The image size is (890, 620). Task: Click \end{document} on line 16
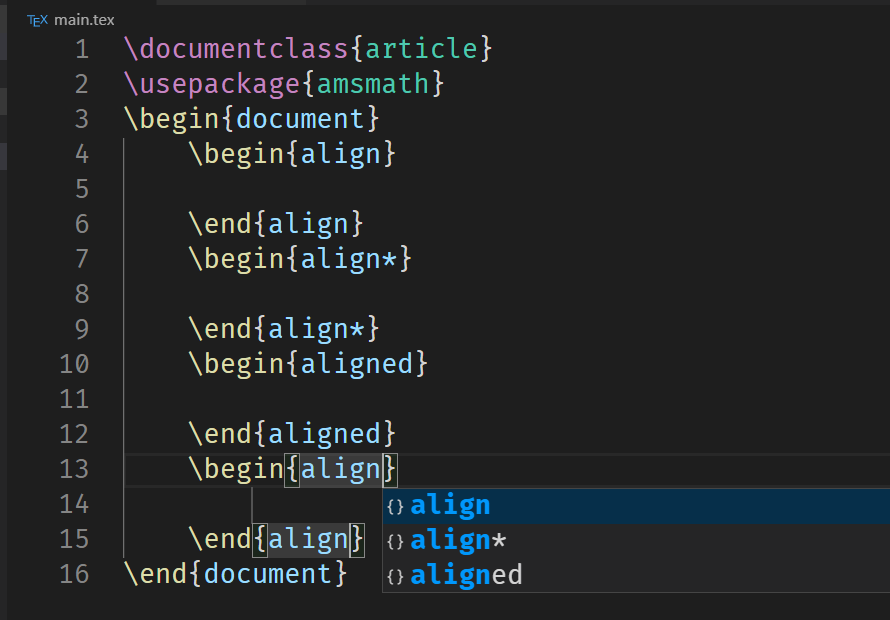tap(236, 573)
